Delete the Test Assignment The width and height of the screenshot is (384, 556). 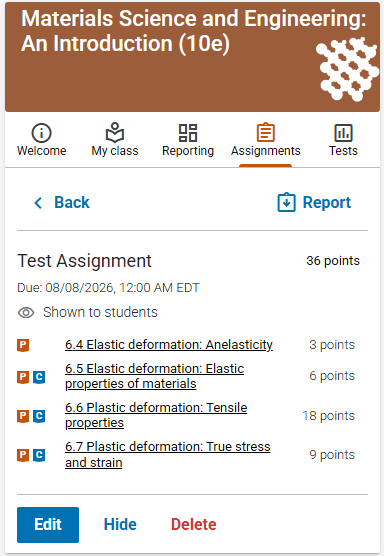194,524
